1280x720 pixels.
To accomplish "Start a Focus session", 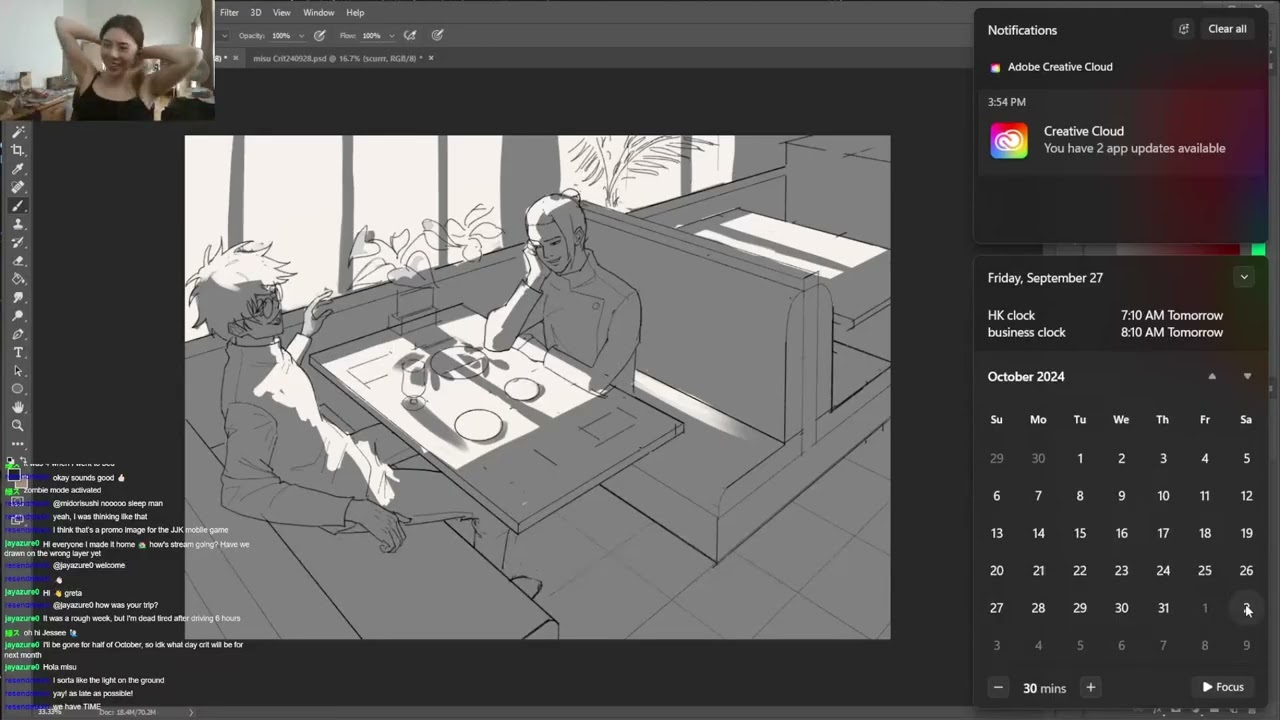I will point(1223,687).
